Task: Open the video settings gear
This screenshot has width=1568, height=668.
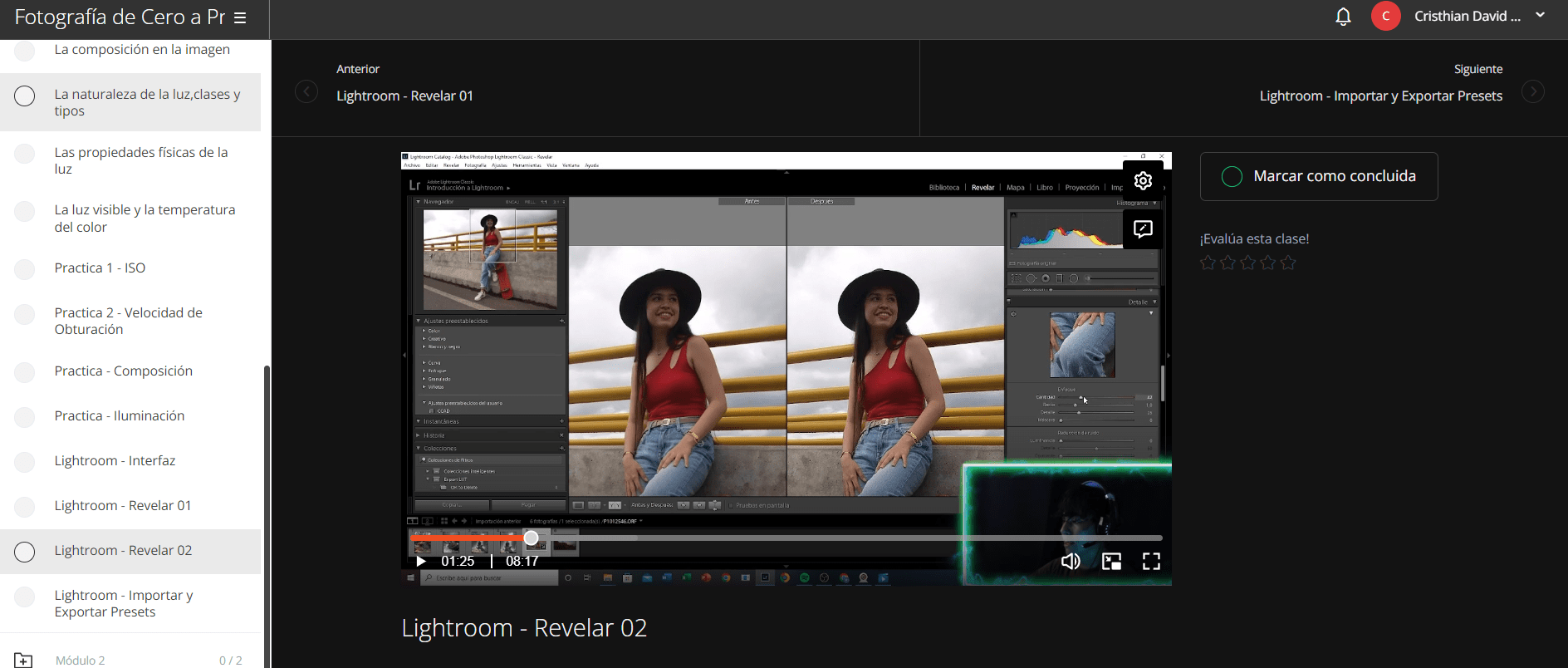Action: [x=1143, y=180]
